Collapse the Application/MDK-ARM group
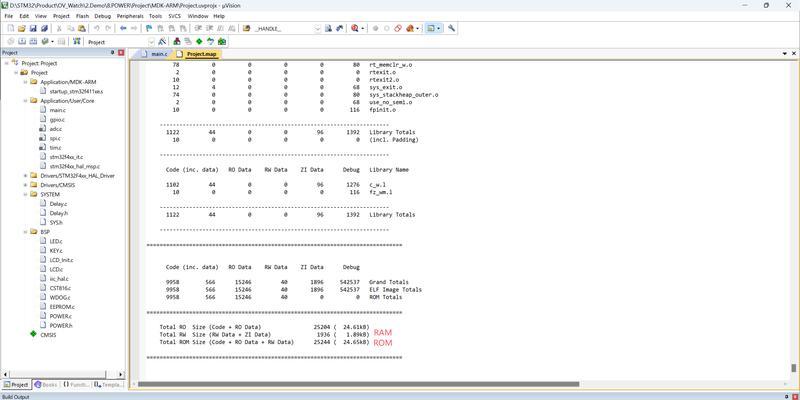800x400 pixels. (x=26, y=82)
